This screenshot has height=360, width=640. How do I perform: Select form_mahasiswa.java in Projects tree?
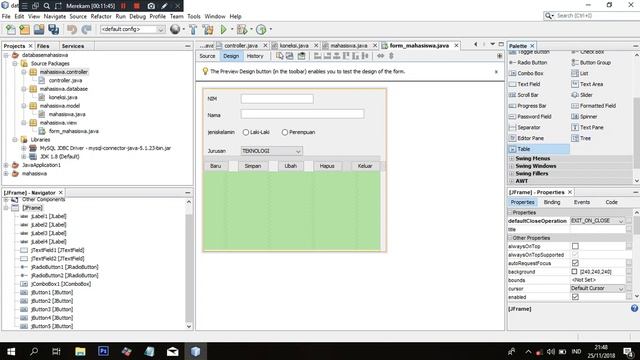click(x=74, y=131)
